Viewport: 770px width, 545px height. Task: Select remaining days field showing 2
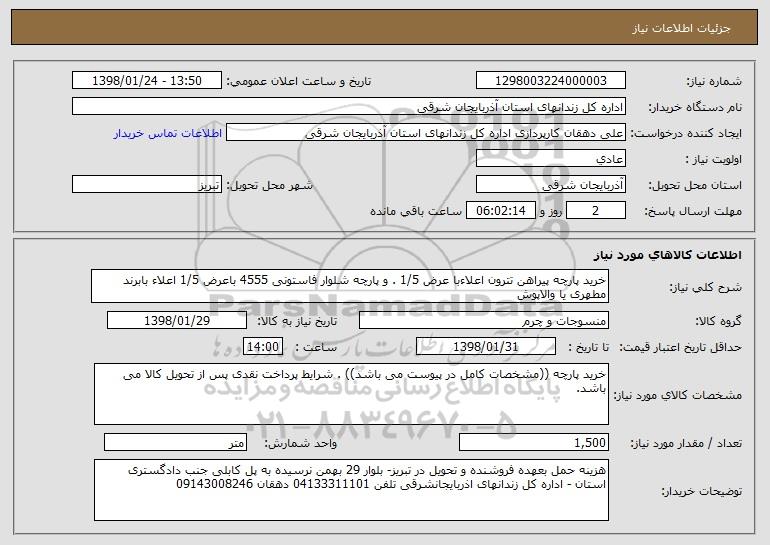596,211
